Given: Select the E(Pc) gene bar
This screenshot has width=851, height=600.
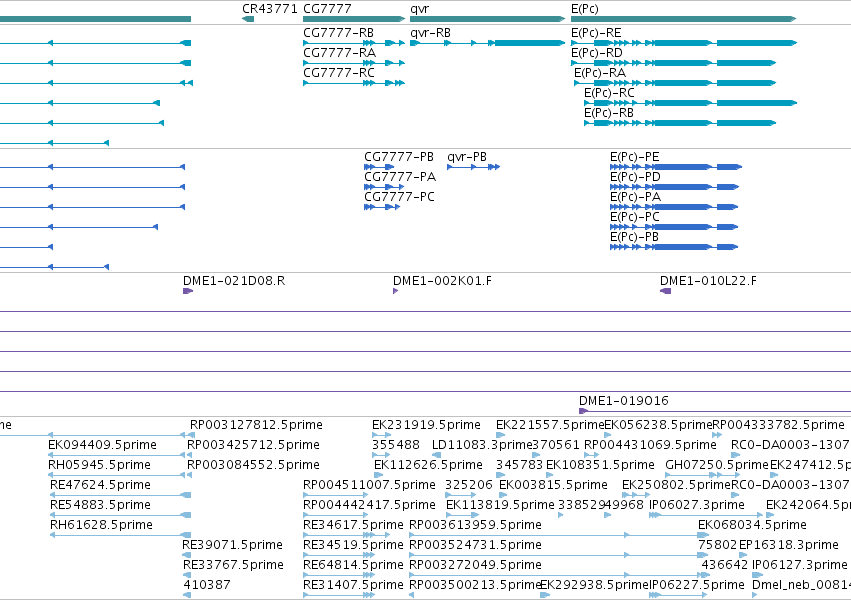Looking at the screenshot, I should 684,19.
